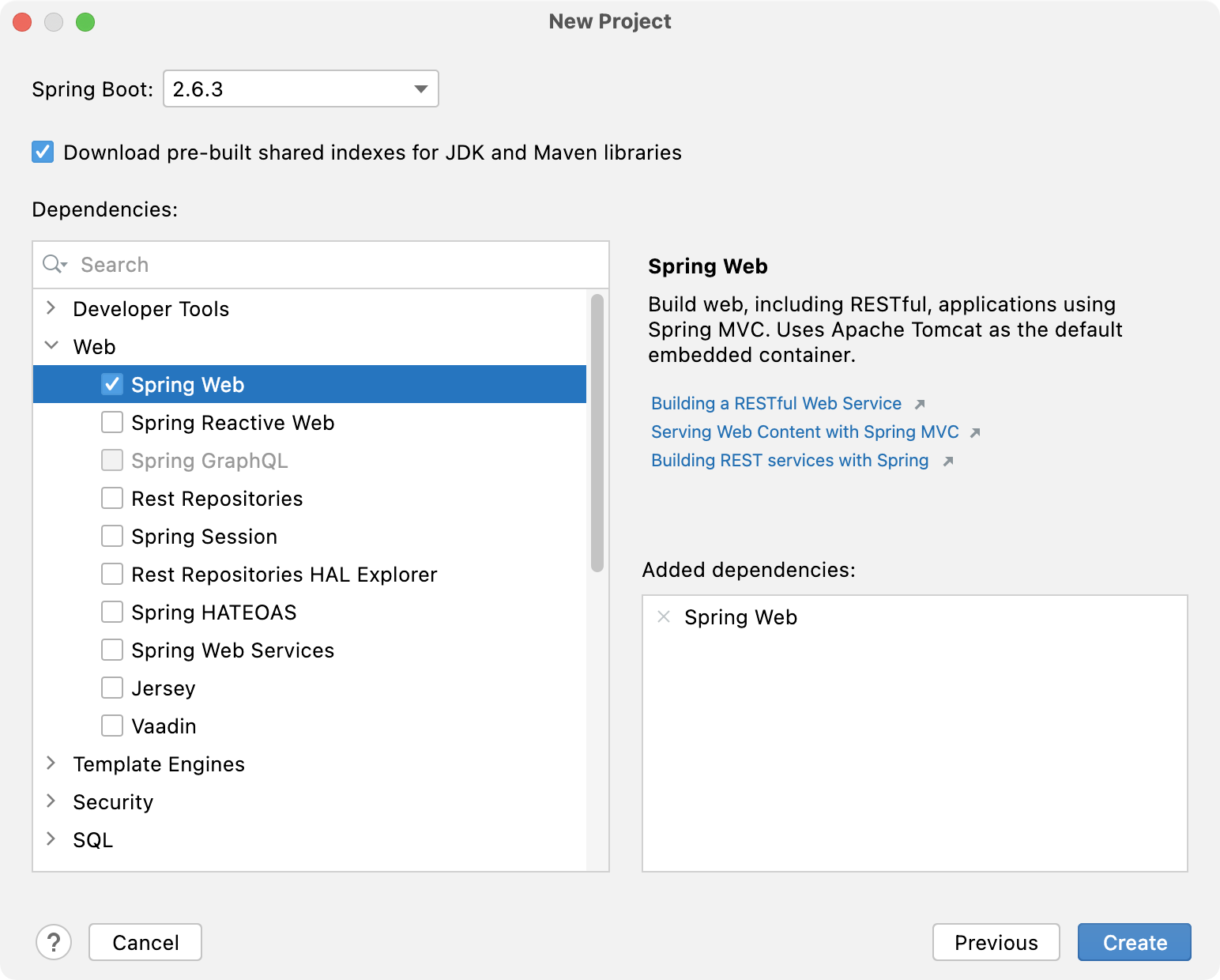Open Building a RESTful Web Service link
Screen dimensions: 1220x980
tap(775, 403)
